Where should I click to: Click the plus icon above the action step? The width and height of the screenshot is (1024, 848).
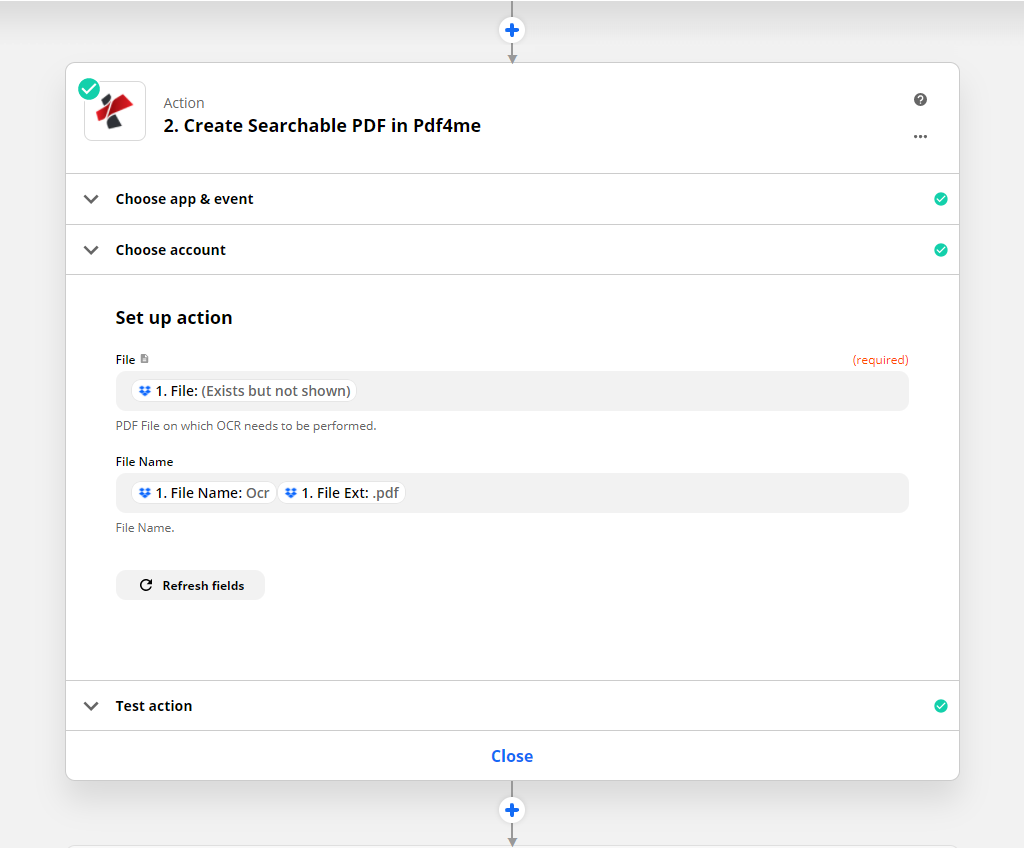(x=512, y=30)
